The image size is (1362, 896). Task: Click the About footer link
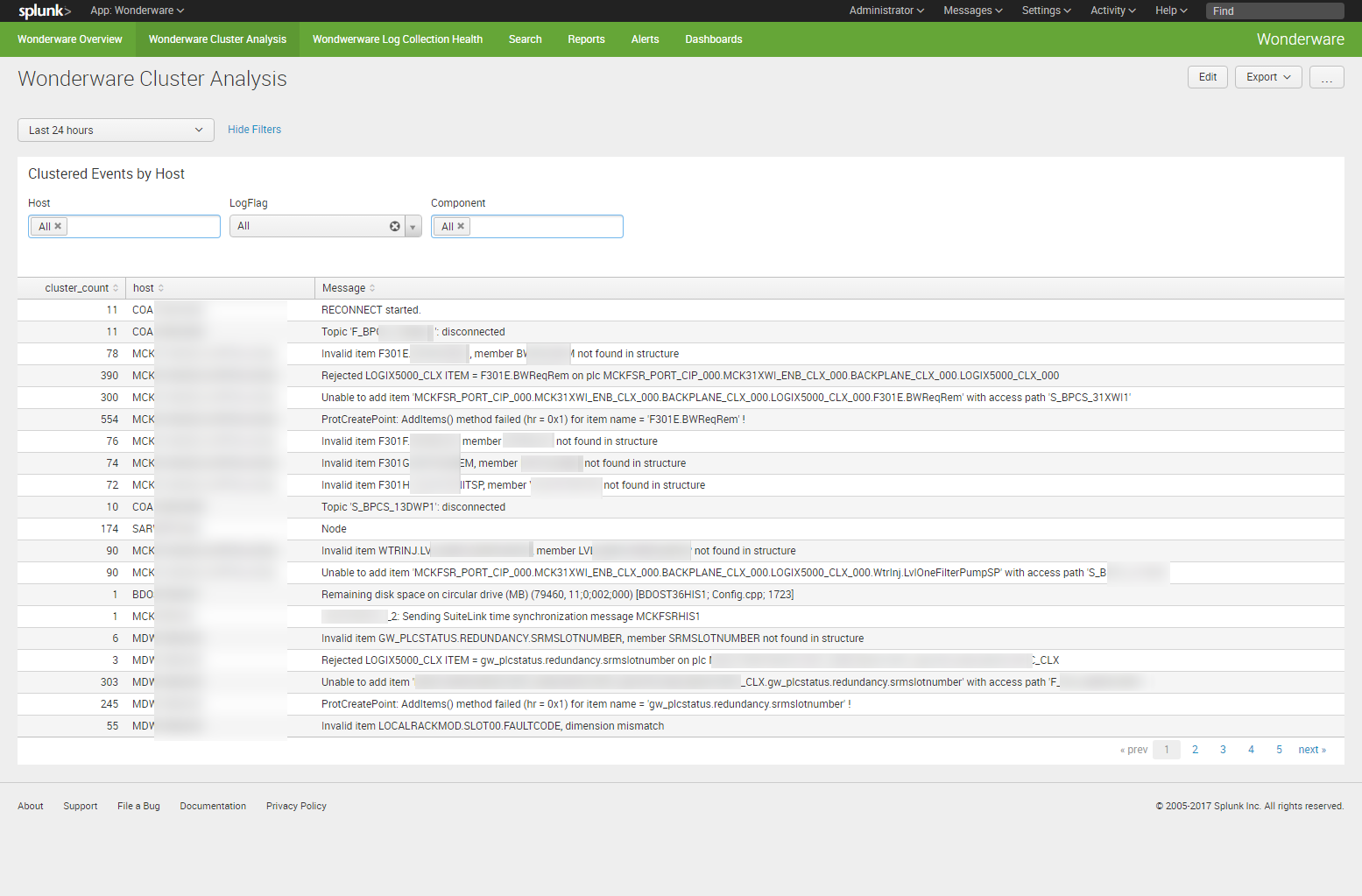pos(31,806)
